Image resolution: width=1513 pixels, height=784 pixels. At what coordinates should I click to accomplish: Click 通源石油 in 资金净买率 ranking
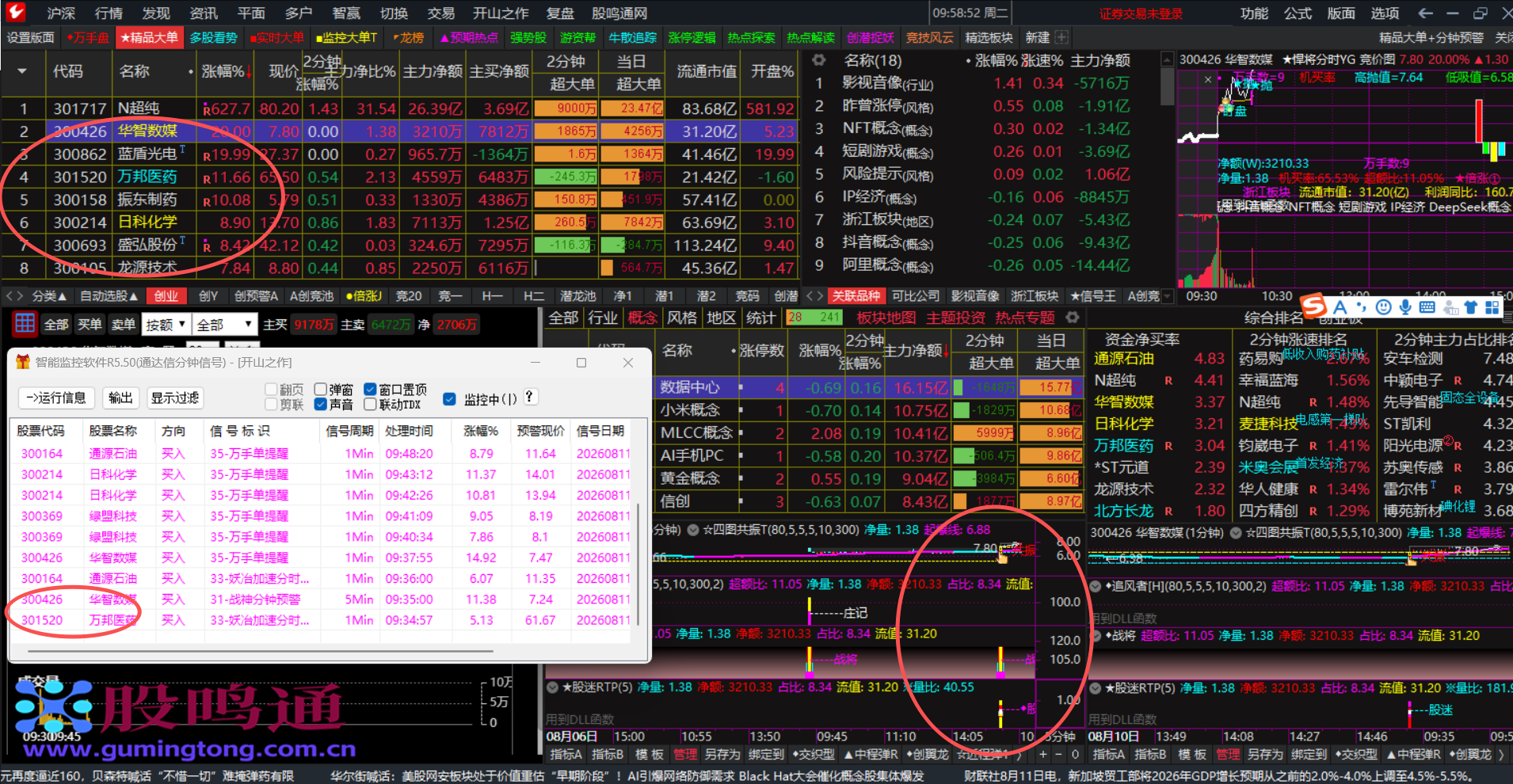pos(1123,358)
